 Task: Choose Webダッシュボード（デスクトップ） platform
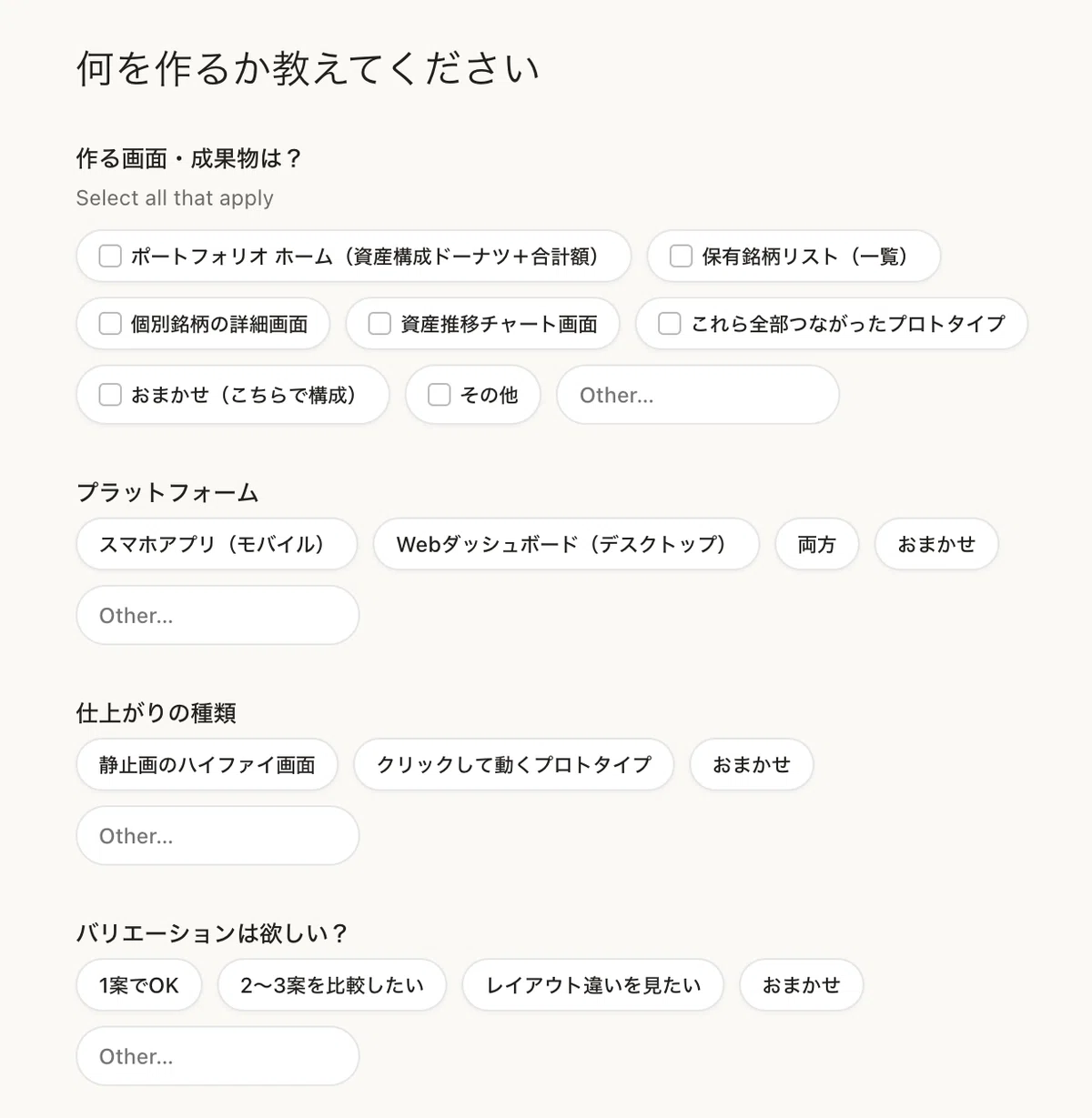566,544
